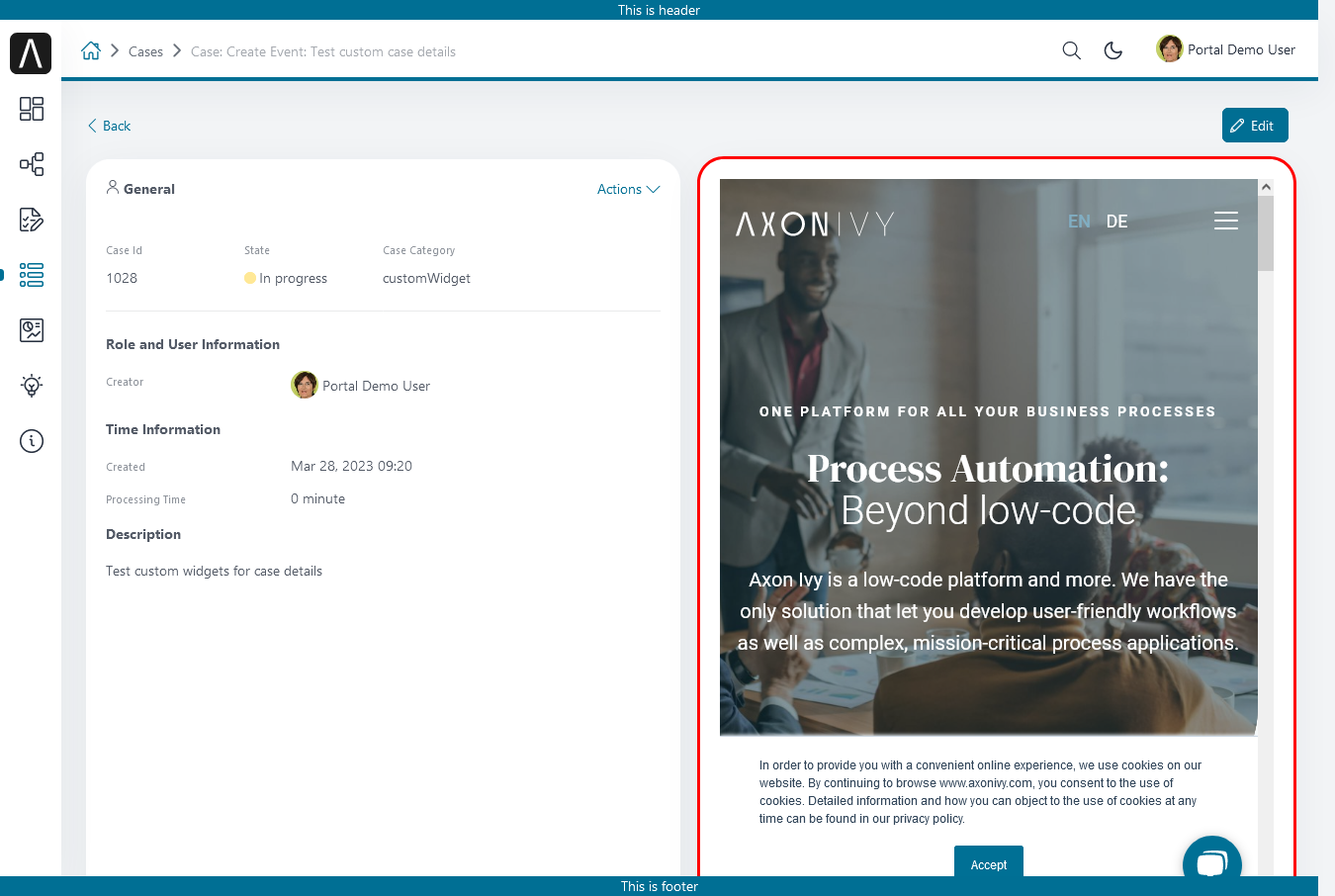Toggle dark mode moon icon

pos(1113,50)
